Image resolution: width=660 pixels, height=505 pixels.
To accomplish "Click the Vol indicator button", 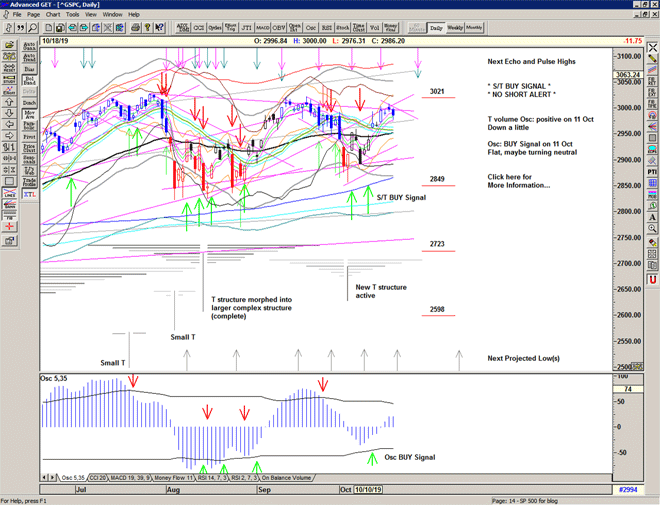I will 375,28.
